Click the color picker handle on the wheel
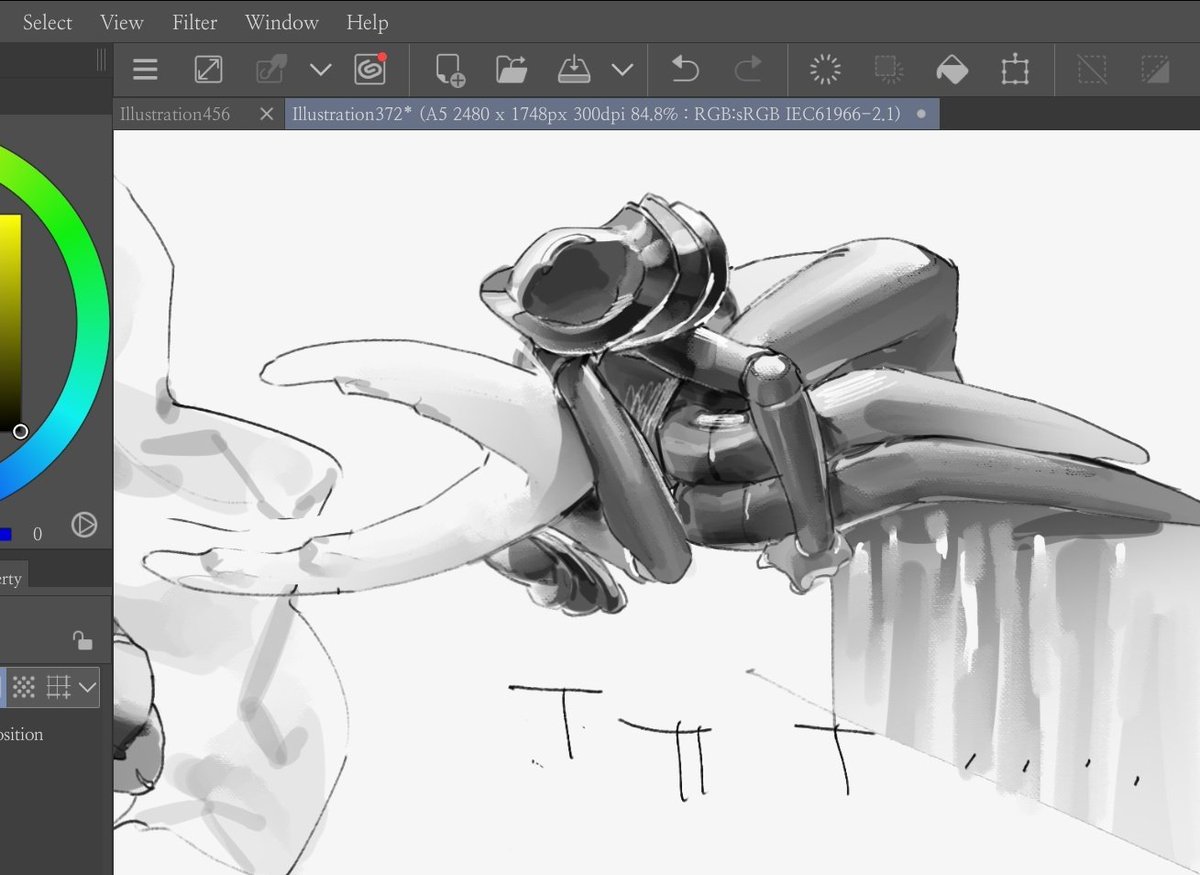The width and height of the screenshot is (1200, 875). coord(20,431)
